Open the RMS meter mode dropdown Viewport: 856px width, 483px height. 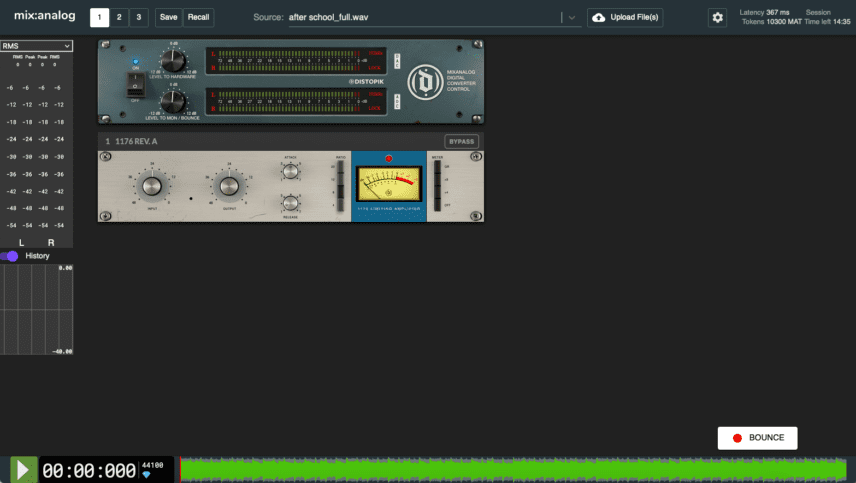click(36, 46)
